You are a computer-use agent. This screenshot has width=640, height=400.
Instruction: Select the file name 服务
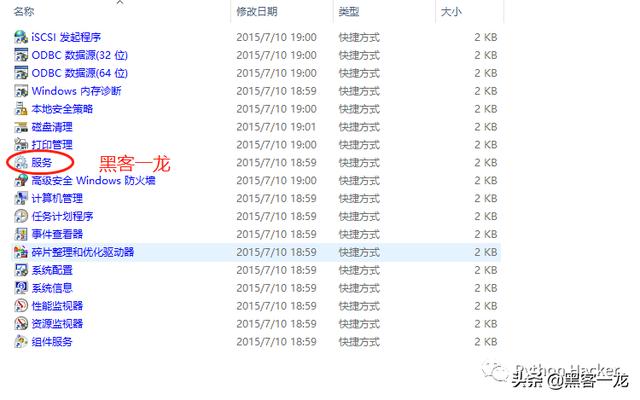[42, 162]
